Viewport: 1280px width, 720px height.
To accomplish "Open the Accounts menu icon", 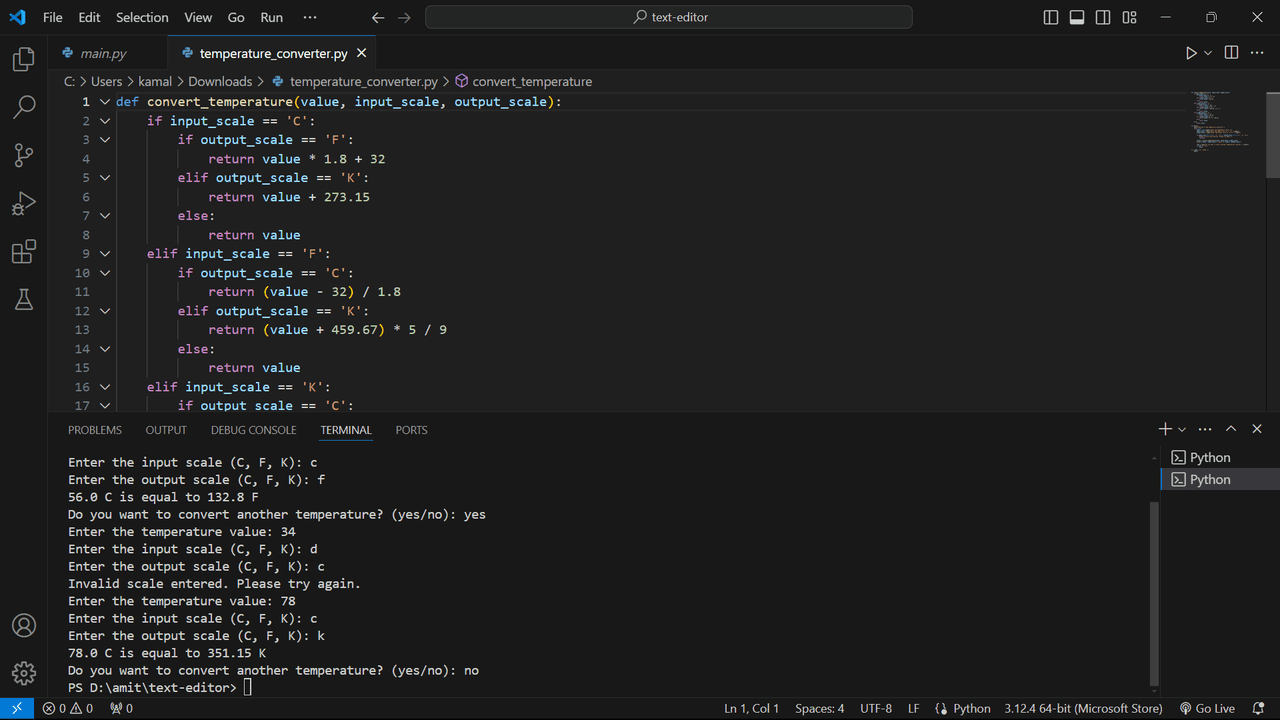I will tap(24, 625).
